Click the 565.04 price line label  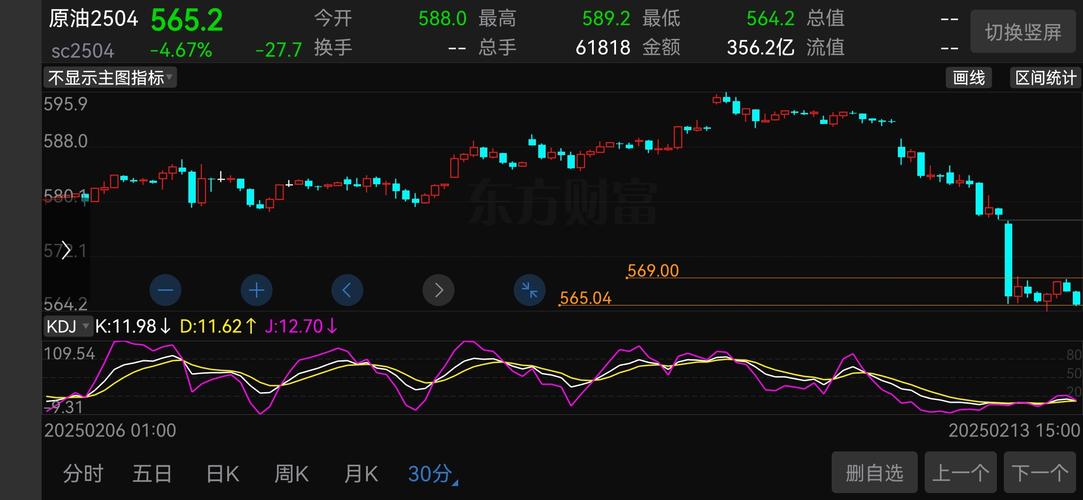(x=585, y=298)
